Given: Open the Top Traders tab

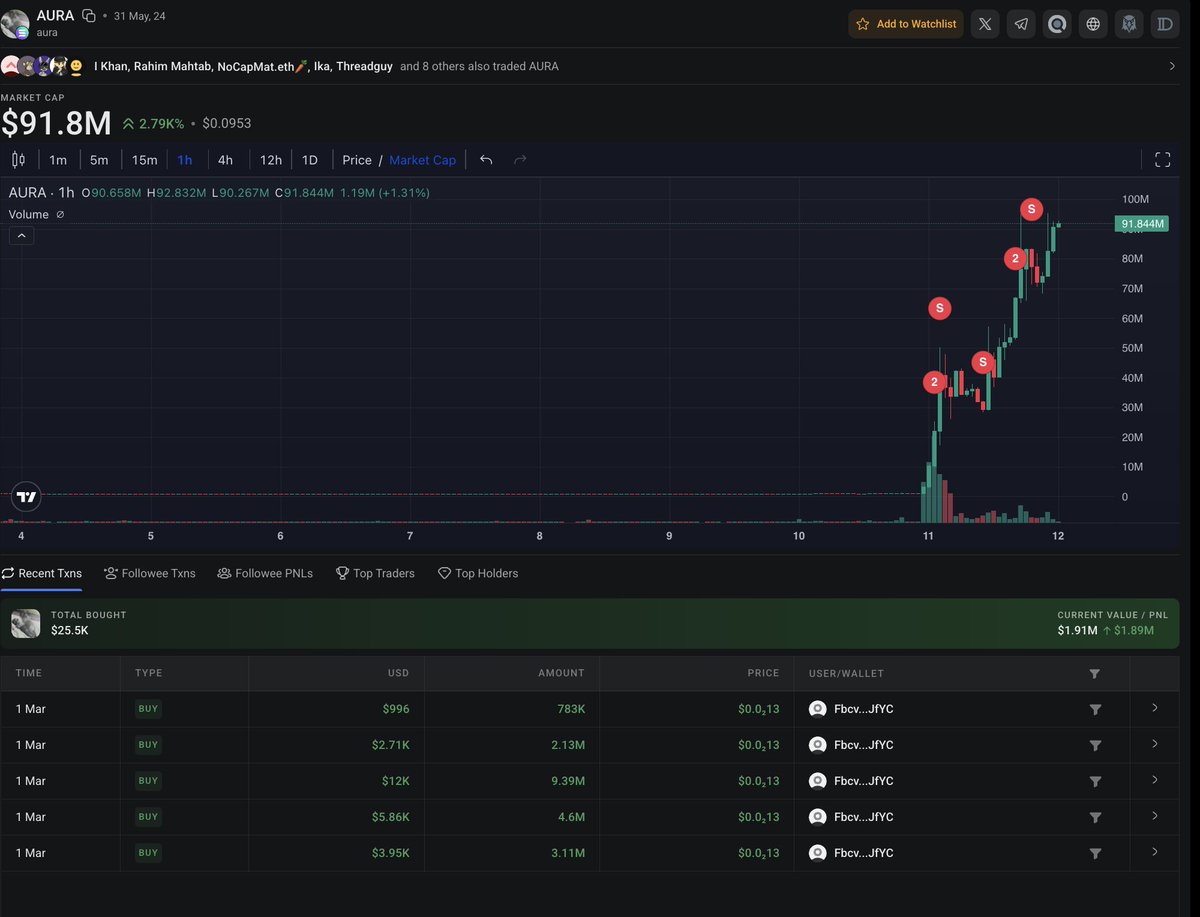Looking at the screenshot, I should tap(375, 573).
